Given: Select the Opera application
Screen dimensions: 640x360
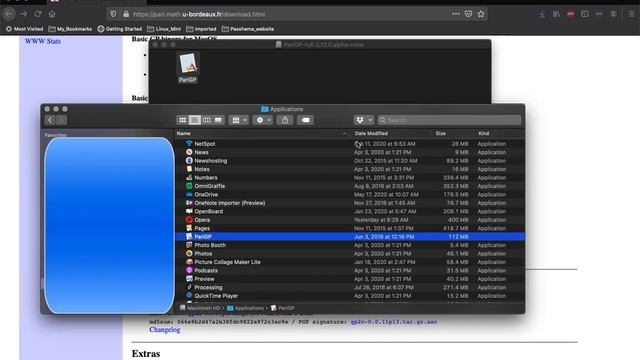Looking at the screenshot, I should [x=350, y=220].
